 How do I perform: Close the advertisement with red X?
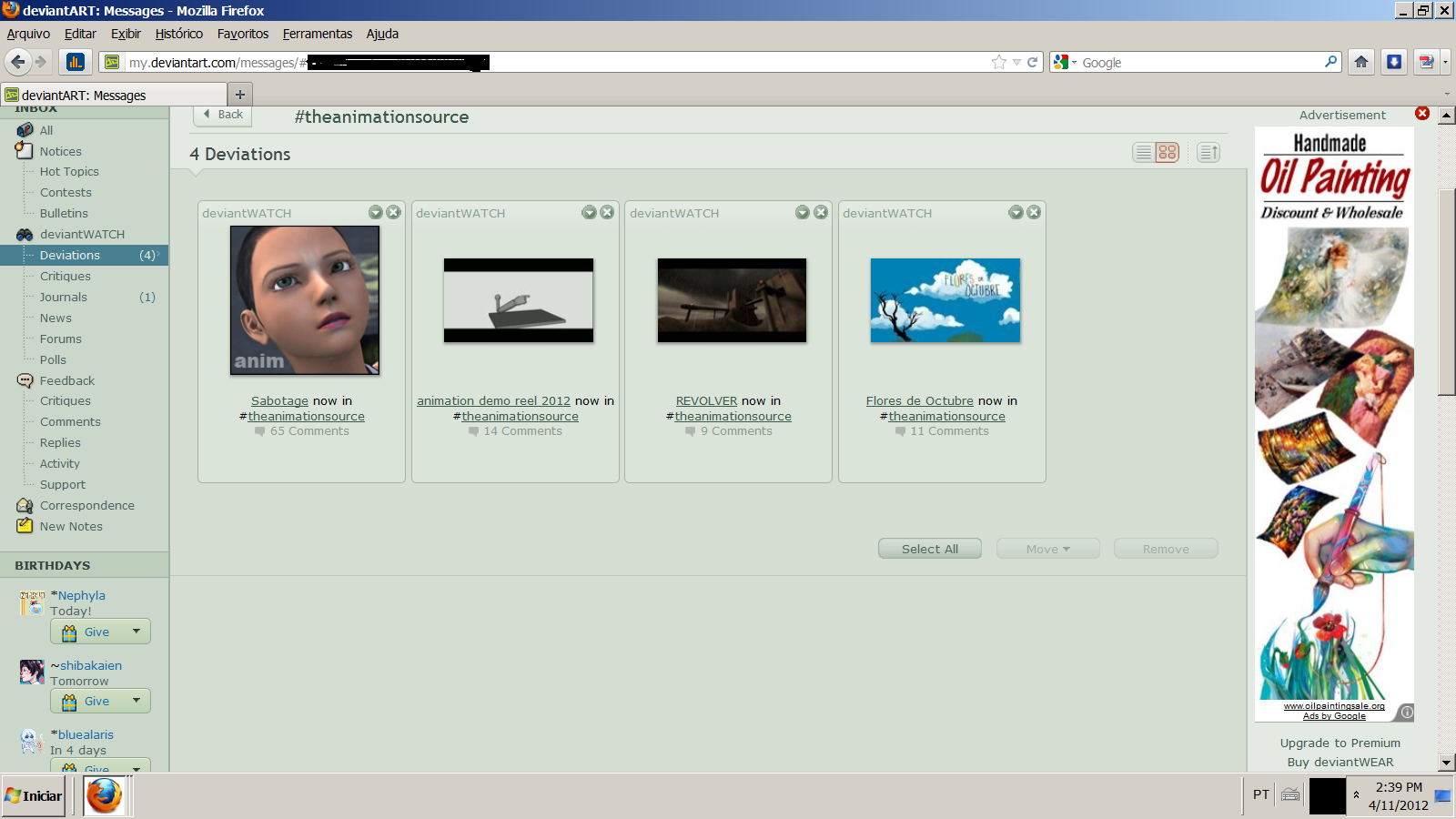[1422, 114]
